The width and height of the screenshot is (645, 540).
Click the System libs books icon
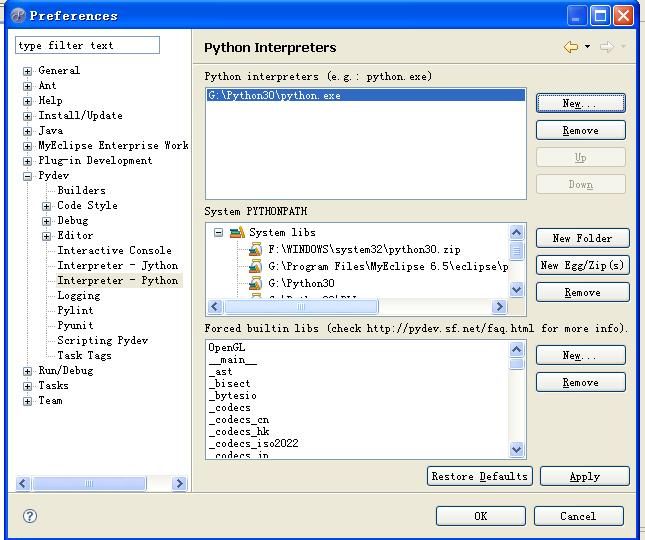click(237, 232)
